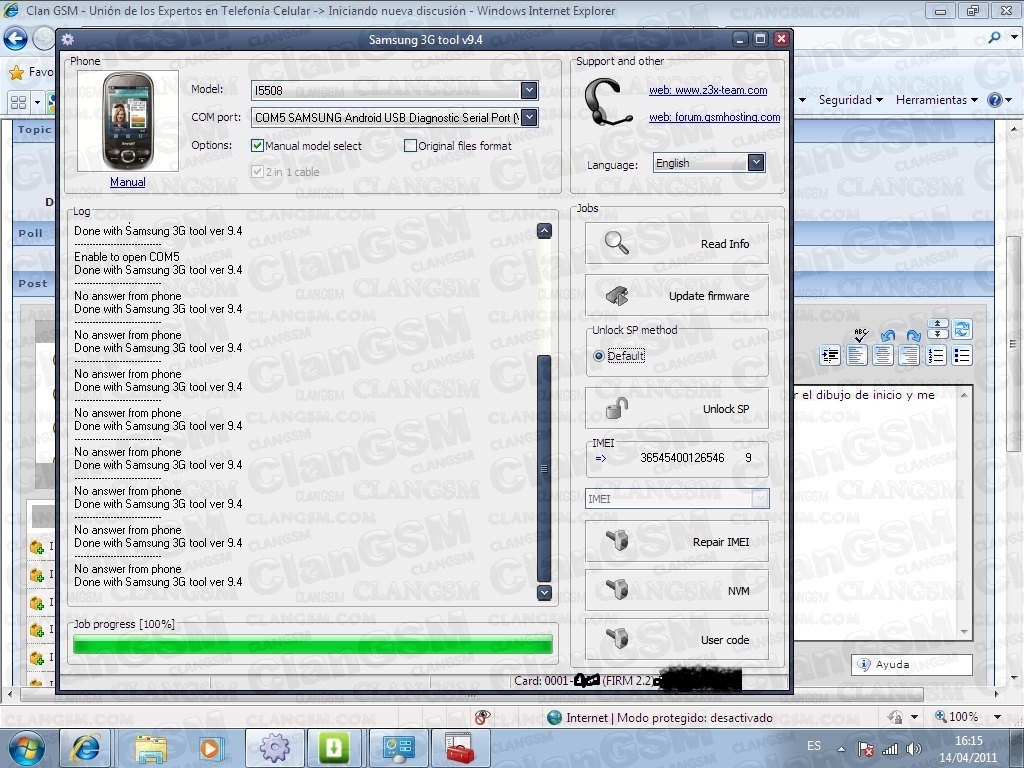Click the align right icon in editor
1024x768 pixels.
909,356
